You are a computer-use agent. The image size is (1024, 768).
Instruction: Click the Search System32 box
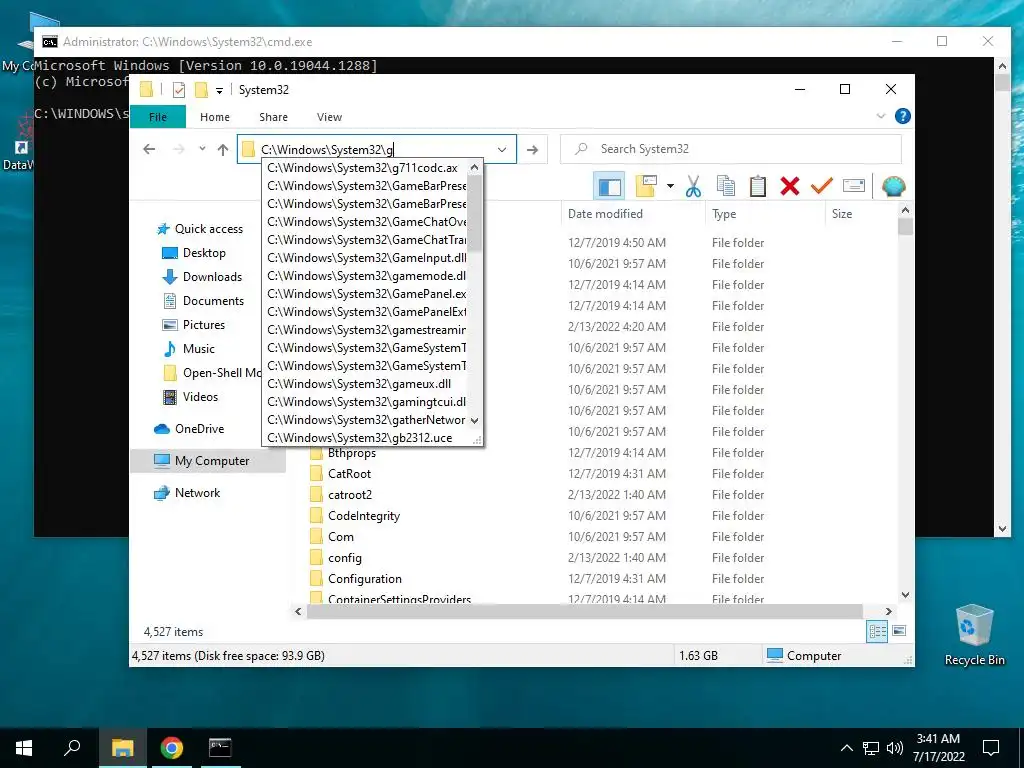point(731,149)
